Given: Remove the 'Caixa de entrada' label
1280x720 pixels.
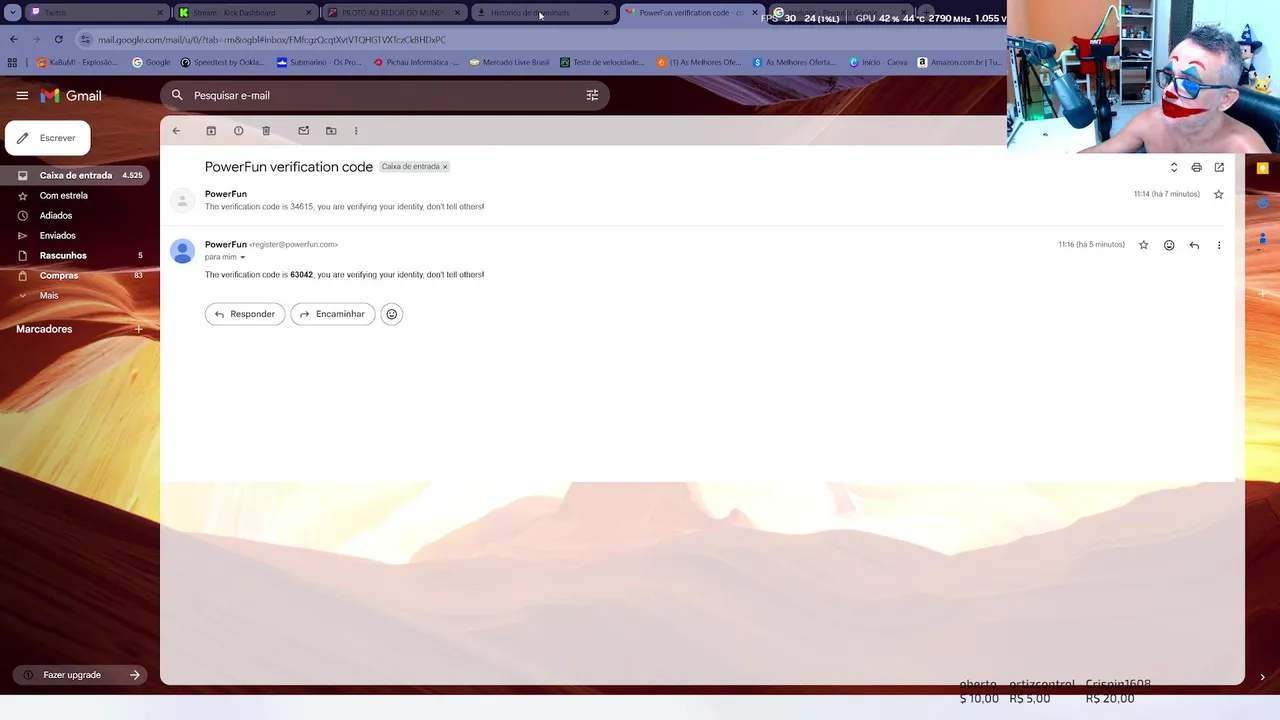Looking at the screenshot, I should click(445, 167).
